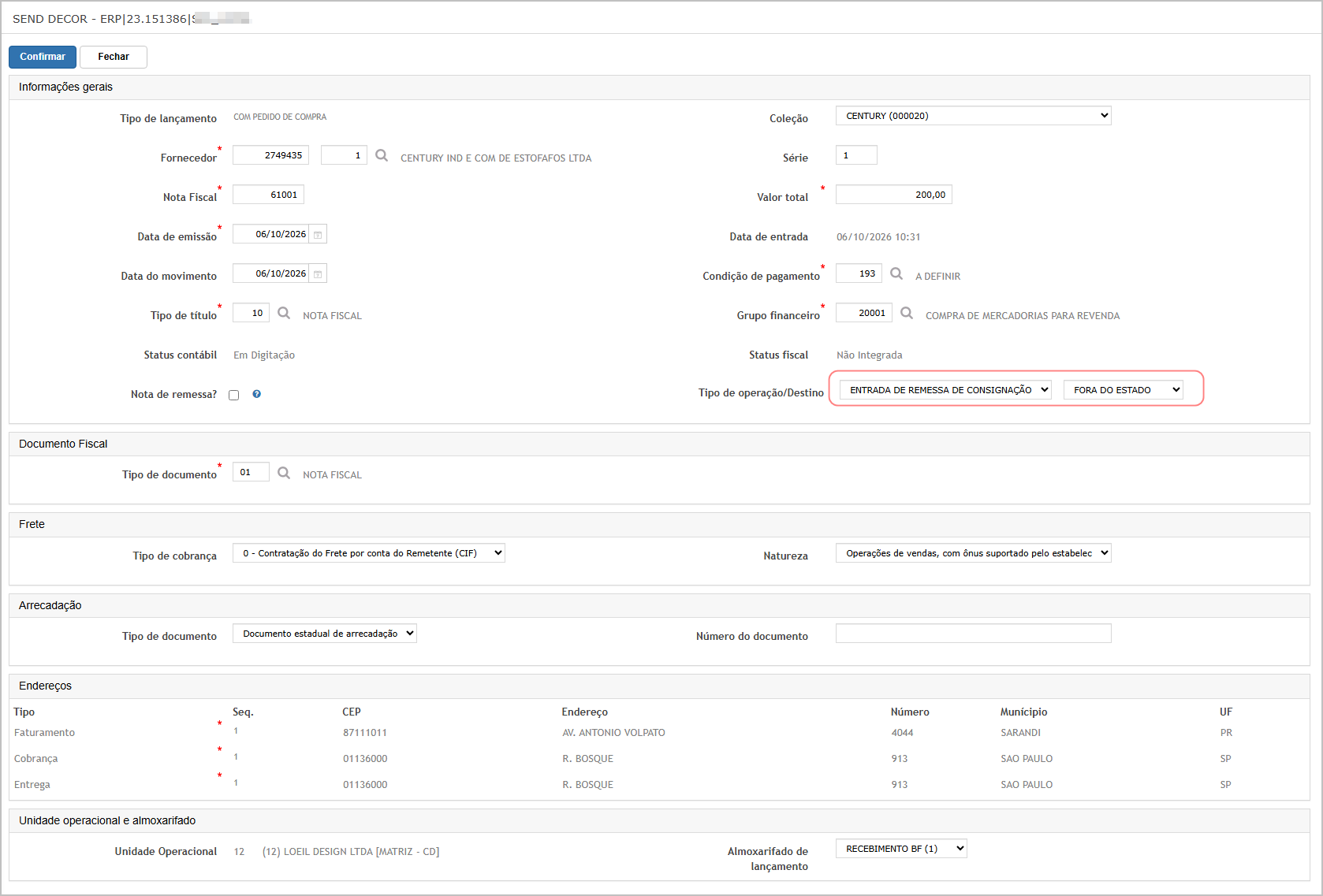The height and width of the screenshot is (896, 1323).
Task: Click the Fornecedor sequence field beside the code
Action: pyautogui.click(x=344, y=155)
